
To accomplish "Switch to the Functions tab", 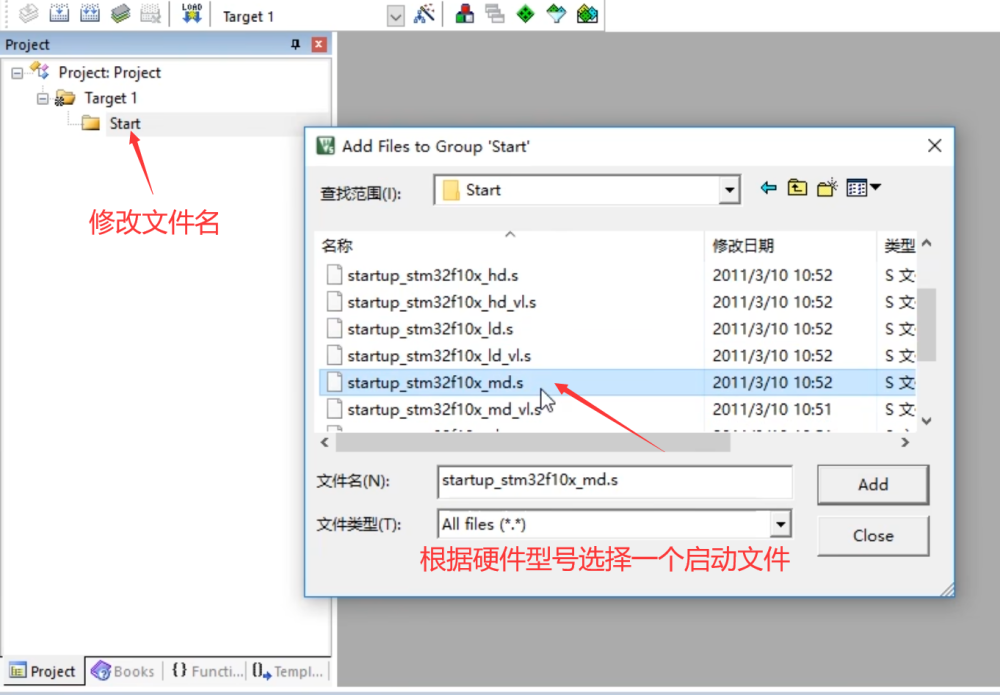I will [205, 671].
